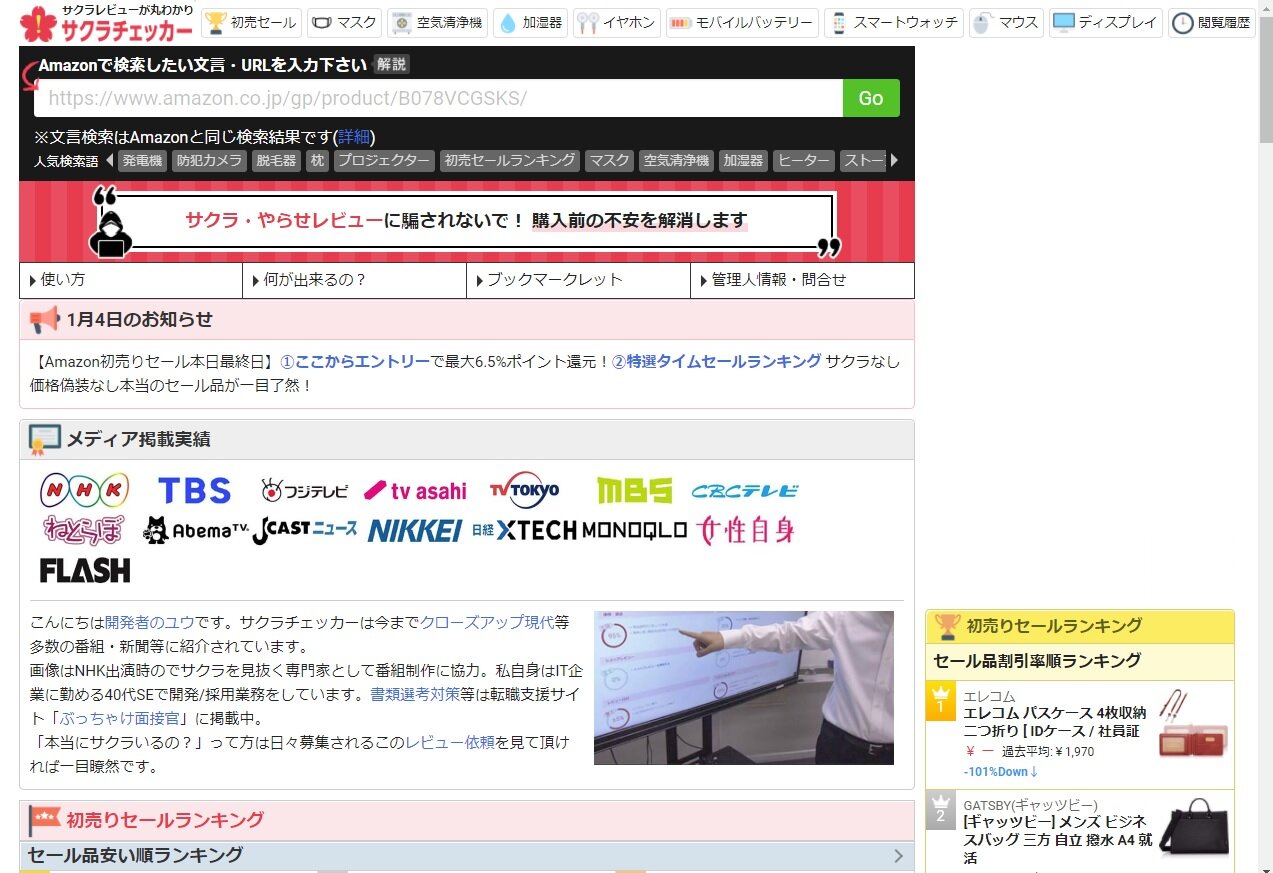Click the CBCテレビ media logo

coord(745,490)
